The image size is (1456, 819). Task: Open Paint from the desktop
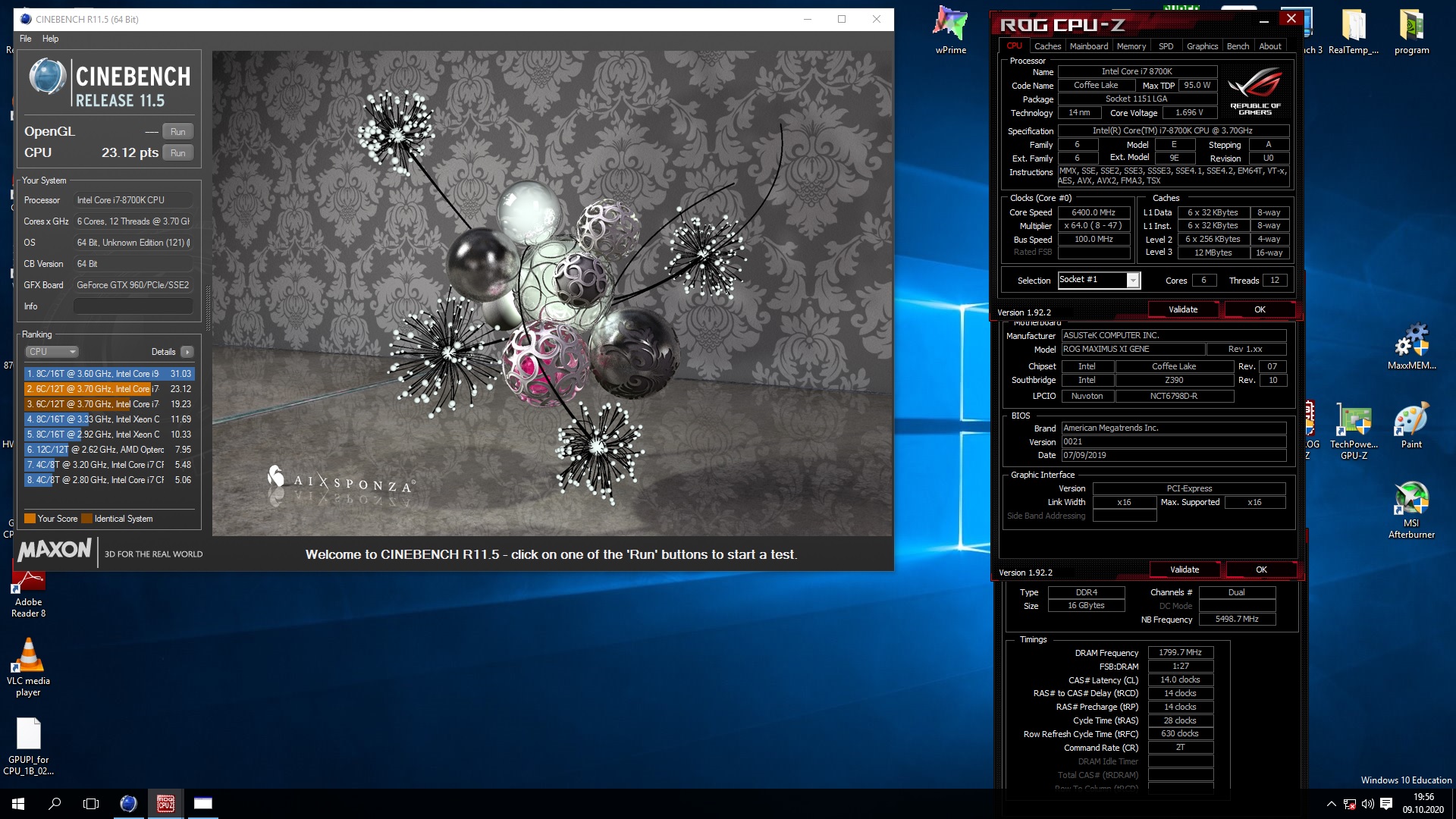[x=1411, y=426]
